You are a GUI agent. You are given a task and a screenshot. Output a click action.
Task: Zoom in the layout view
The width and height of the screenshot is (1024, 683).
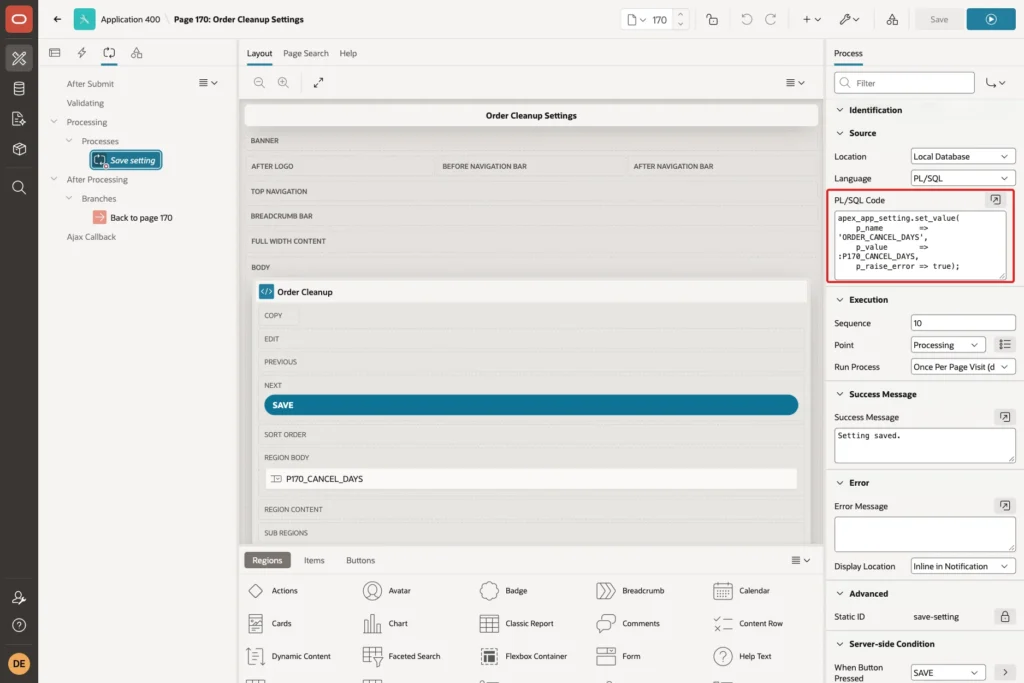click(x=283, y=82)
